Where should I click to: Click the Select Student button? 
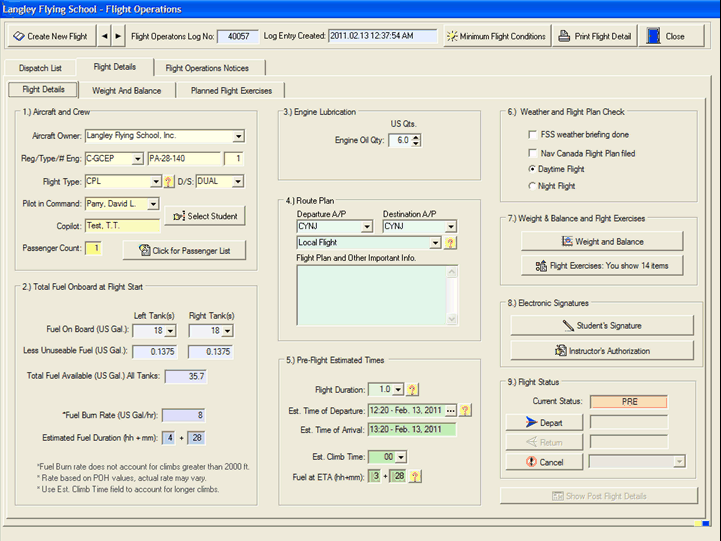pyautogui.click(x=204, y=217)
